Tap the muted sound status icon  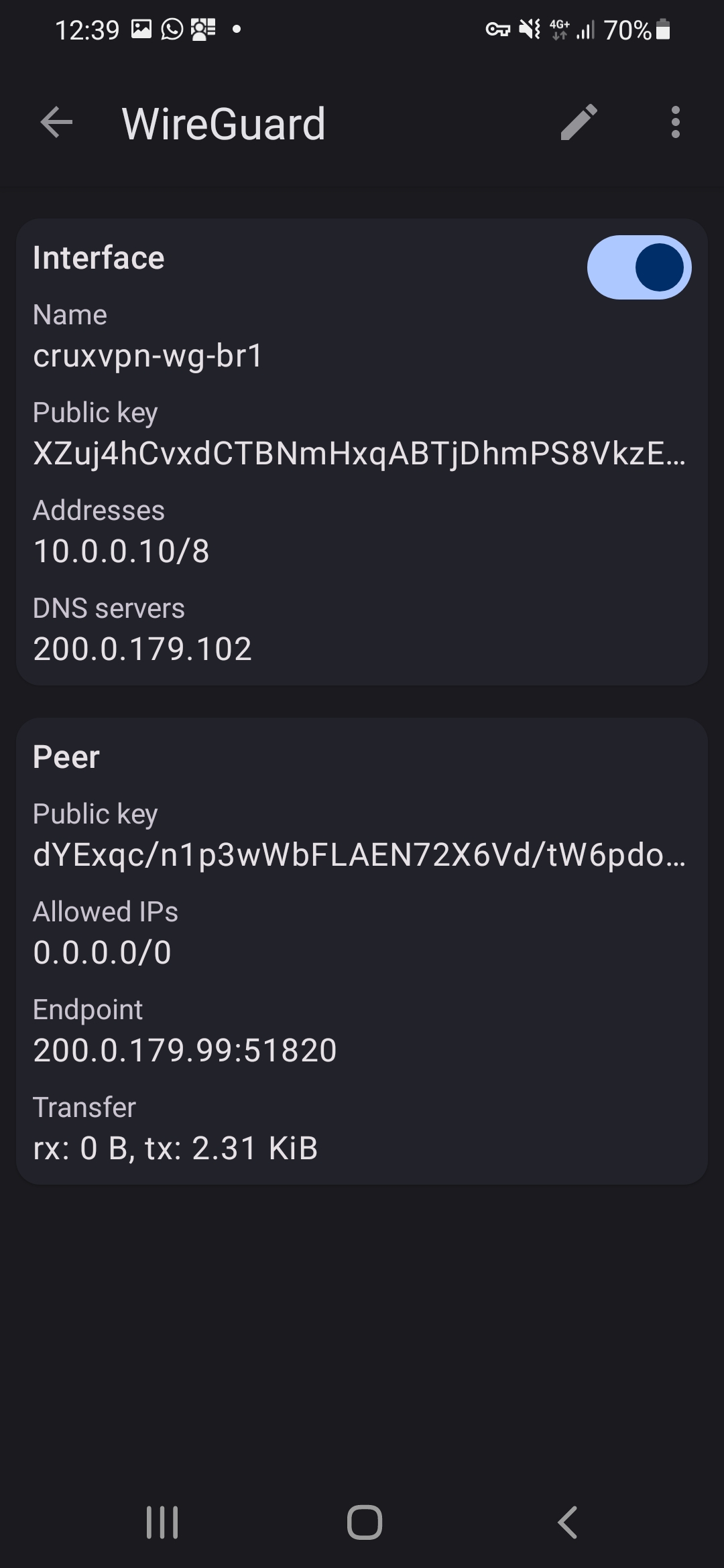(x=530, y=29)
